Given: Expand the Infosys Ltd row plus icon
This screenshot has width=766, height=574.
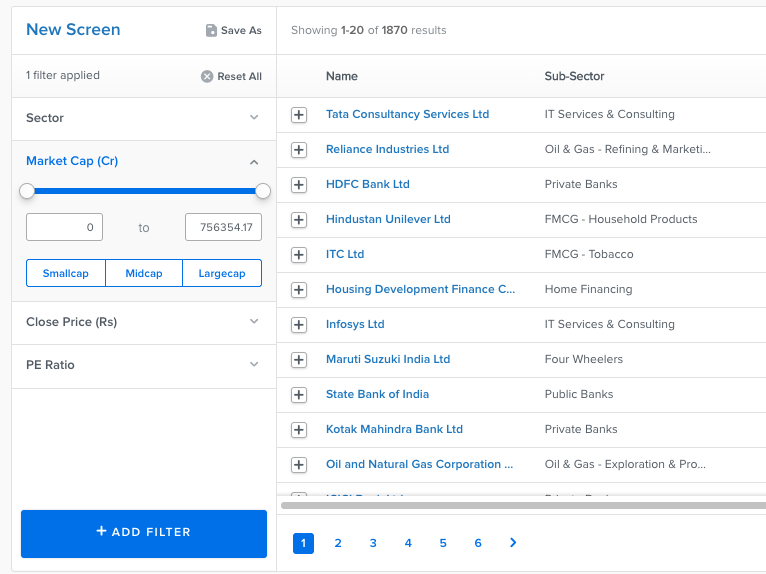Looking at the screenshot, I should tap(299, 325).
